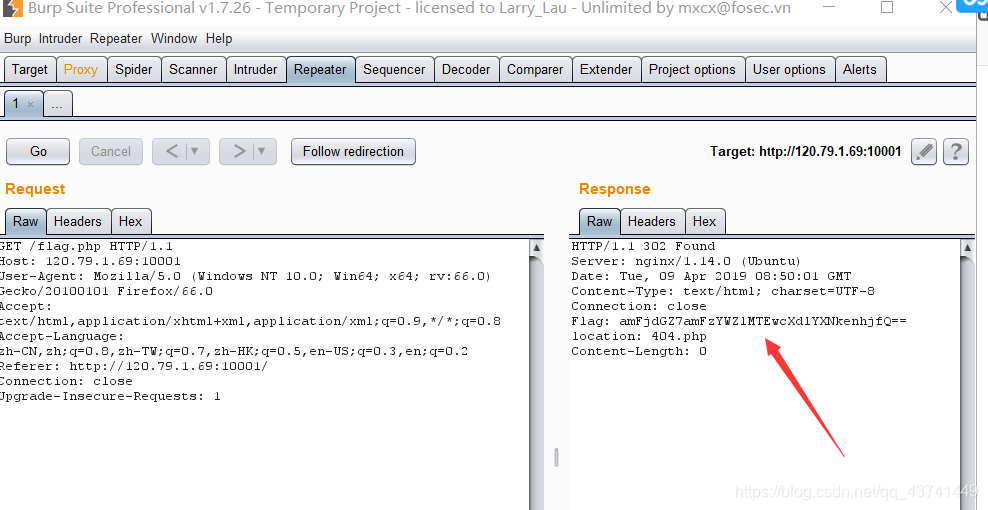Click the Cancel button
This screenshot has width=988, height=510.
click(x=110, y=151)
